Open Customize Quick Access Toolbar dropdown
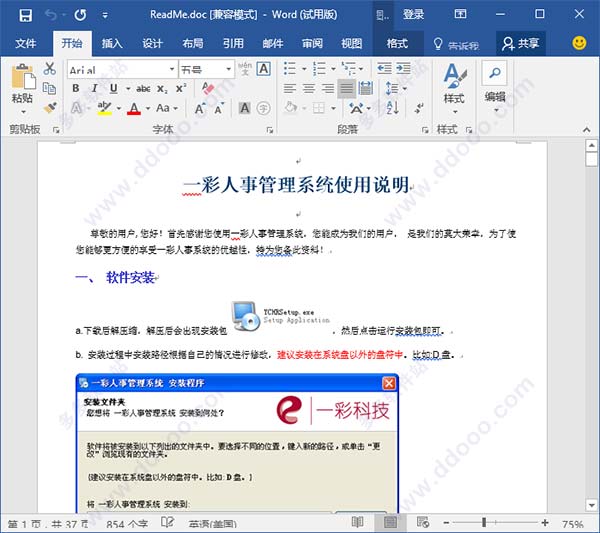 click(x=105, y=16)
